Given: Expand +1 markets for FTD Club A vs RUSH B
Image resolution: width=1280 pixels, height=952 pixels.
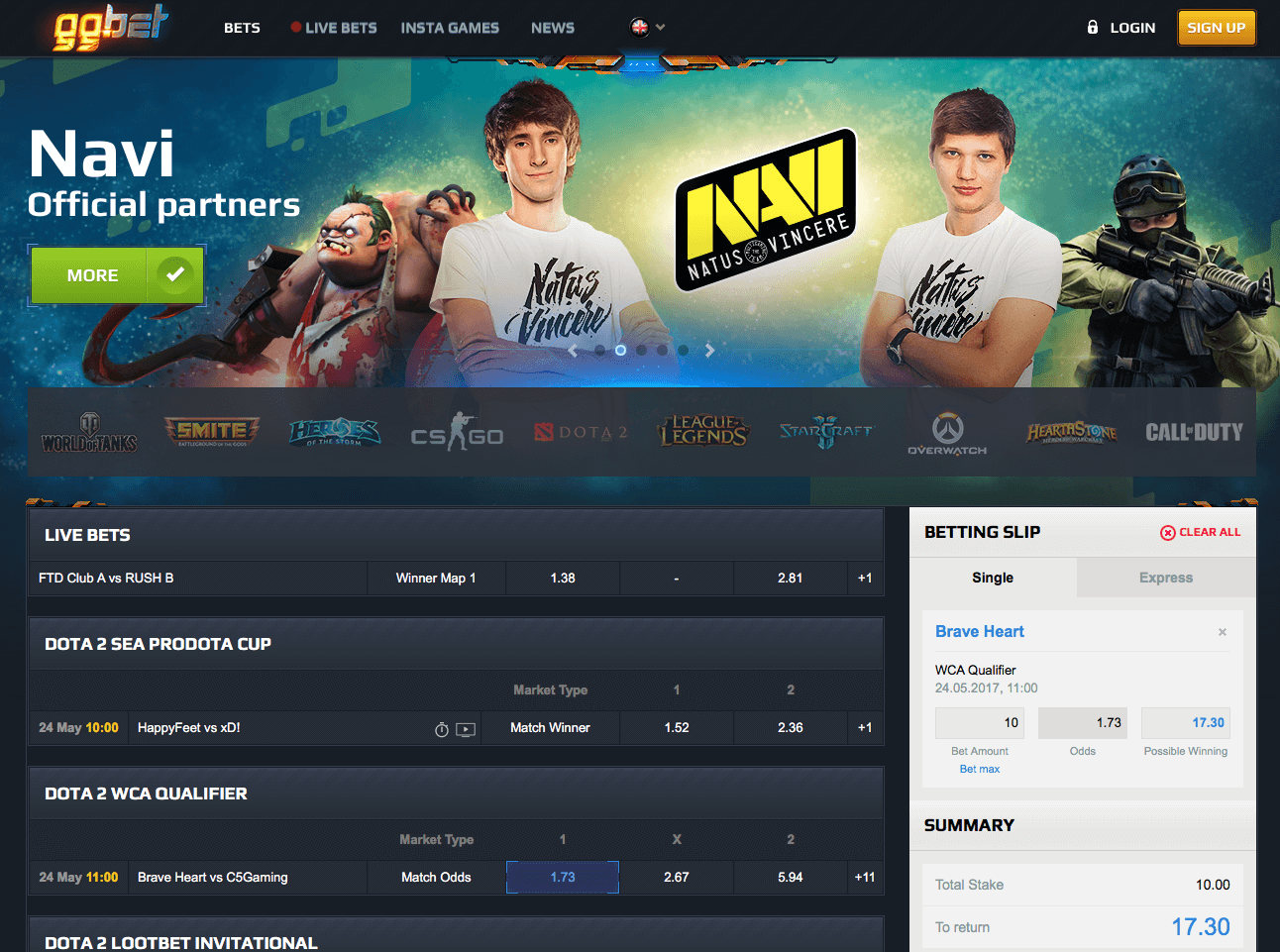Looking at the screenshot, I should pyautogui.click(x=865, y=579).
